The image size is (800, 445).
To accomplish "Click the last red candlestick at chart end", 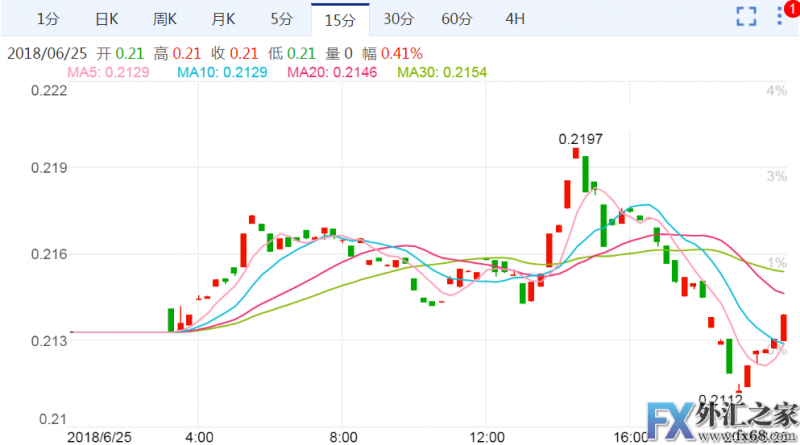I will pyautogui.click(x=783, y=328).
